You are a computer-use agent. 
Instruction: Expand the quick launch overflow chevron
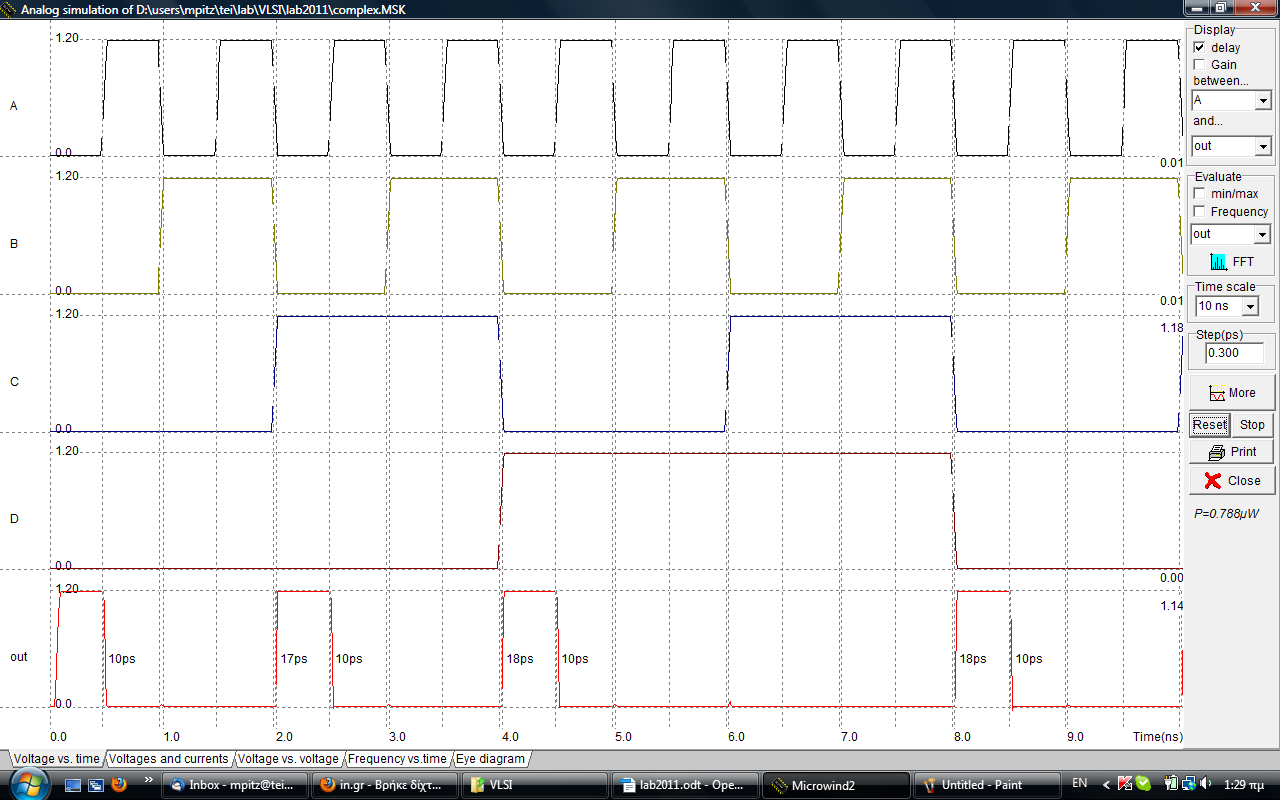pos(148,779)
